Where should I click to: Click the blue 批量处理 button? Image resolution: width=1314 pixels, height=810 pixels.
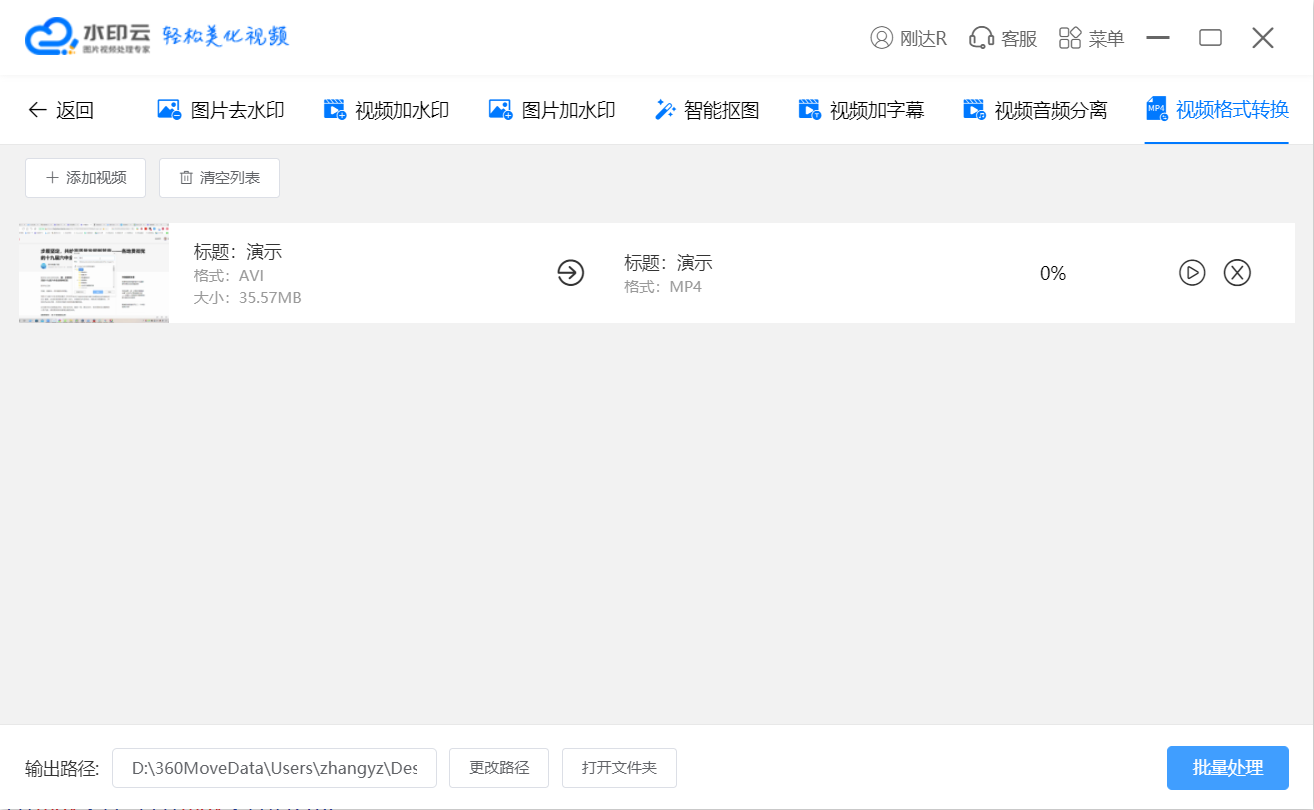[x=1228, y=768]
